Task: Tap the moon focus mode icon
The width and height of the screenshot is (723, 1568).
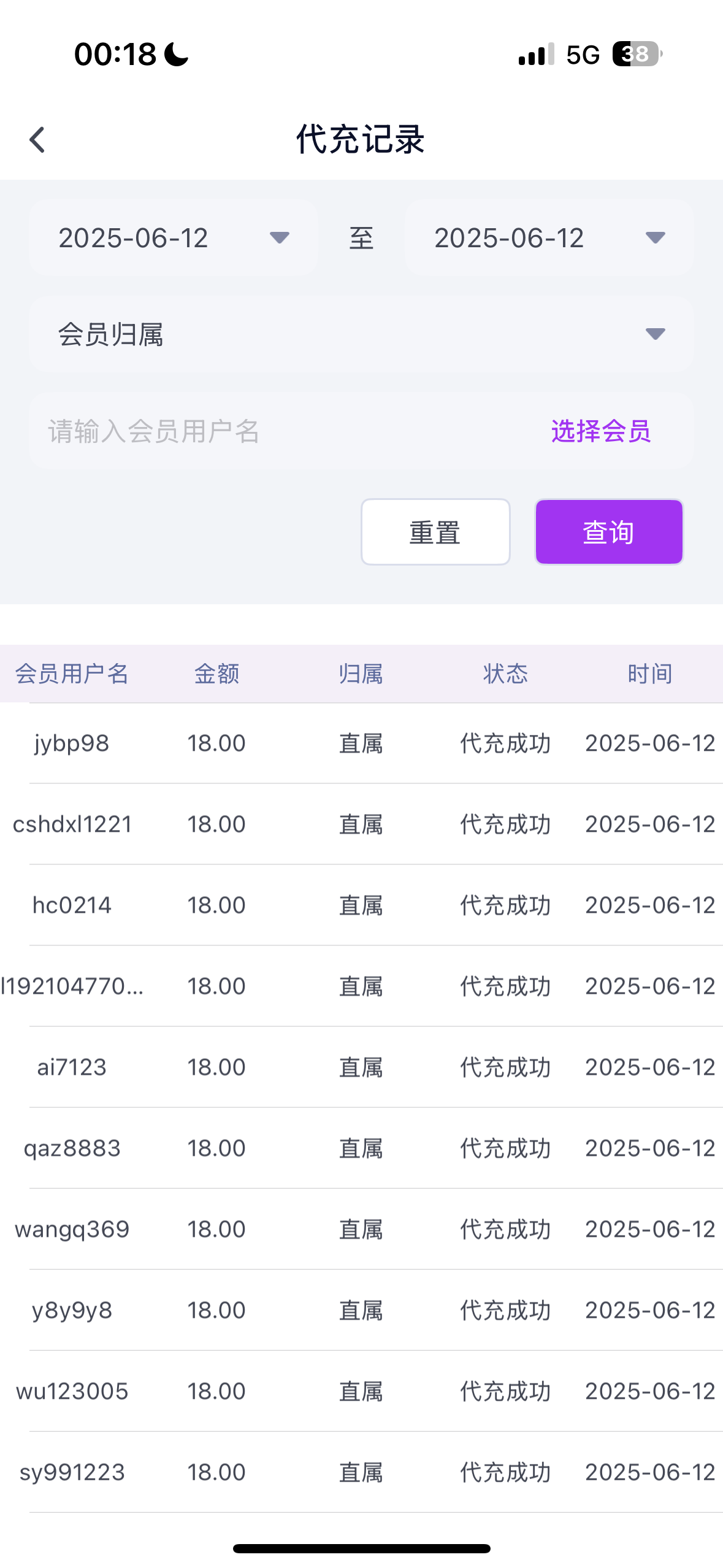Action: [177, 54]
